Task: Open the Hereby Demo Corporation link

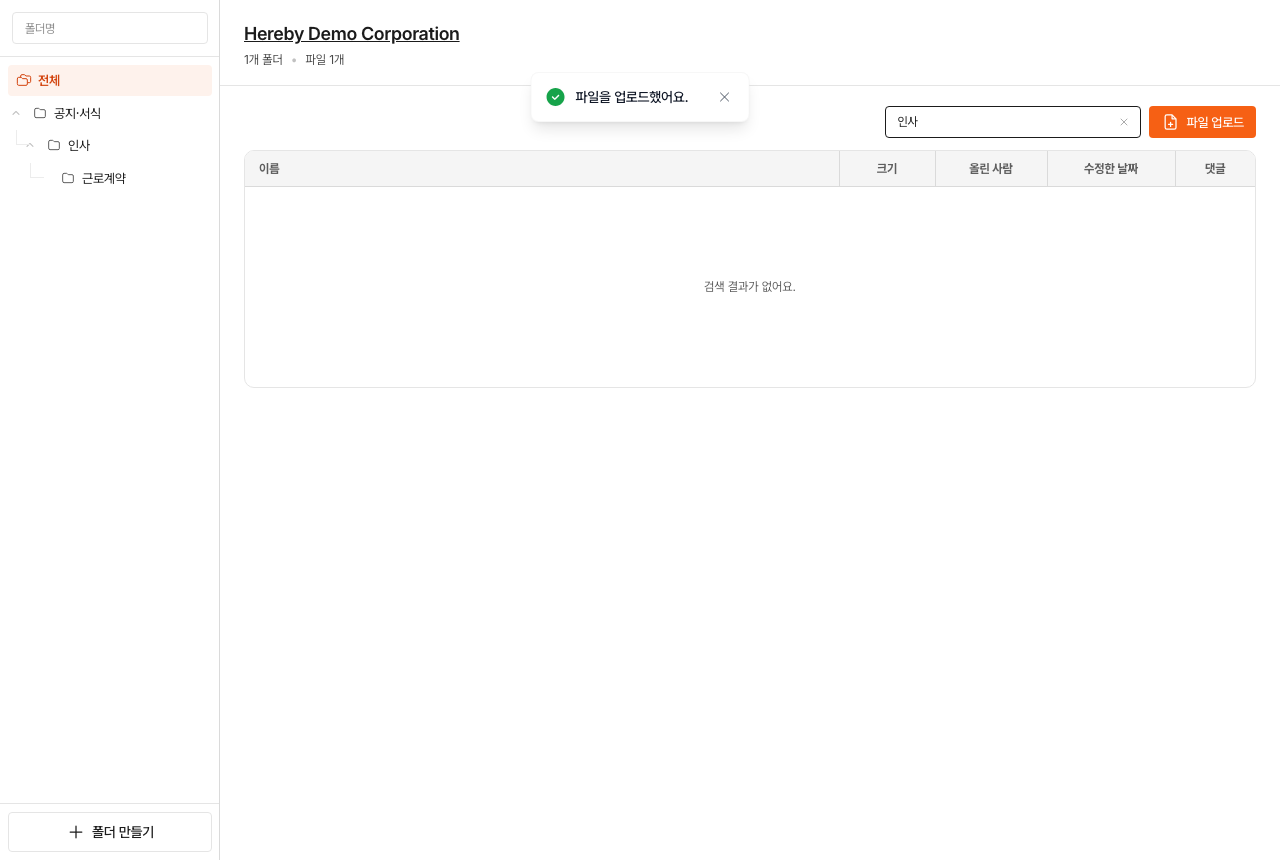Action: 352,34
